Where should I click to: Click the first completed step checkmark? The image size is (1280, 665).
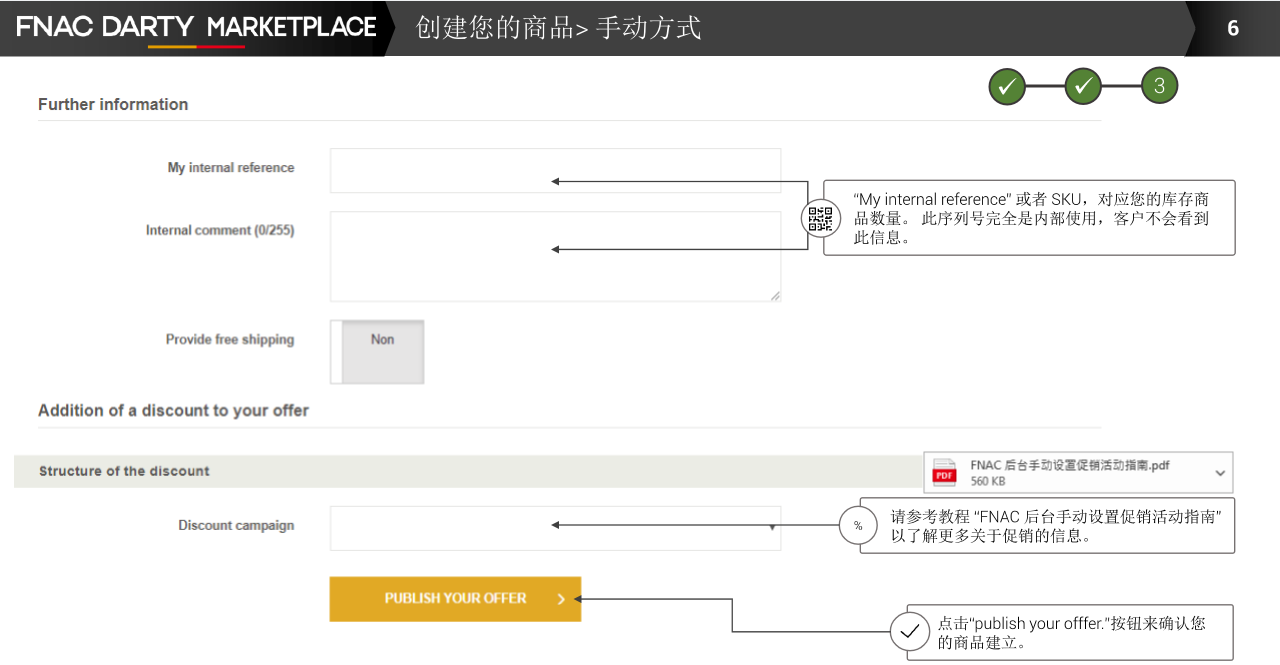(1007, 87)
